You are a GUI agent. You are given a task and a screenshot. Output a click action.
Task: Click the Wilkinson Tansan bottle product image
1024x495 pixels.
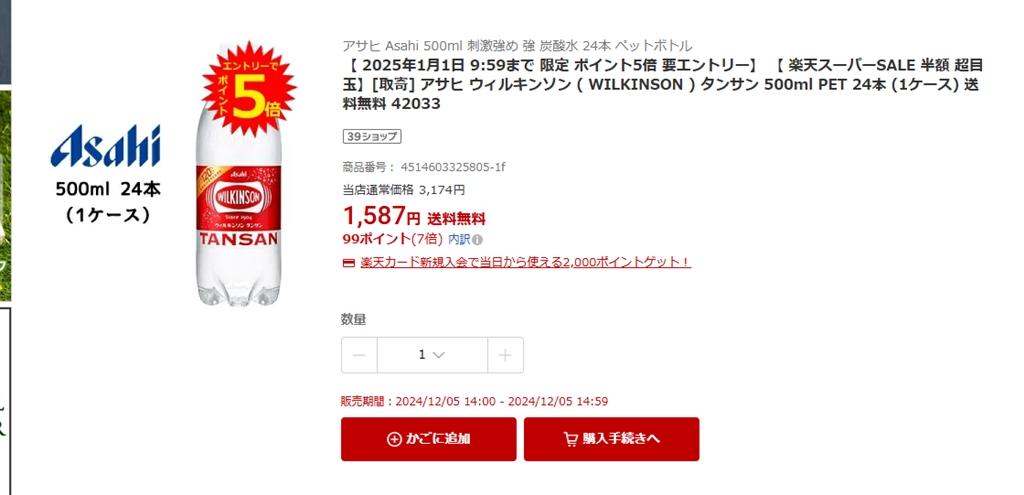pyautogui.click(x=238, y=176)
